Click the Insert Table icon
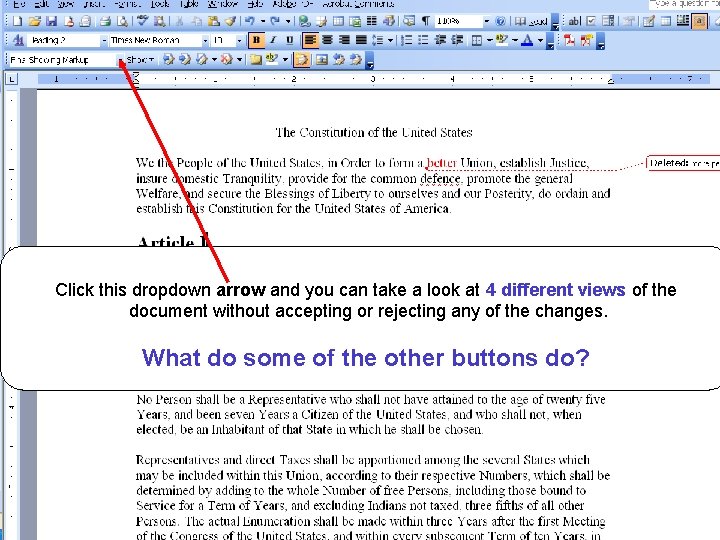 (338, 21)
